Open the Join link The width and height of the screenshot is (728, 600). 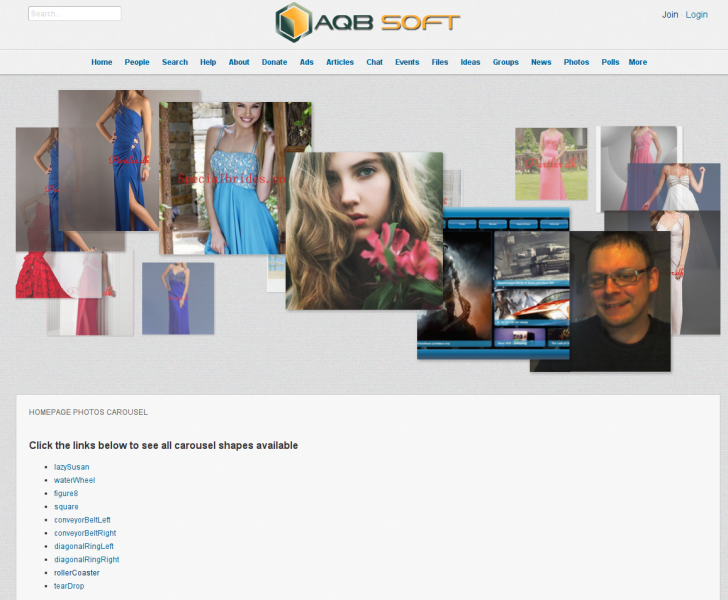[669, 15]
